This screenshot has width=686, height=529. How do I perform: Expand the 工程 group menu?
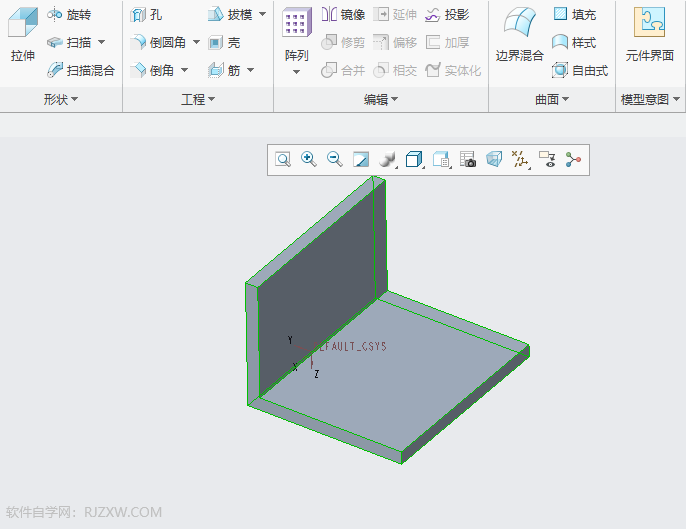pos(197,100)
